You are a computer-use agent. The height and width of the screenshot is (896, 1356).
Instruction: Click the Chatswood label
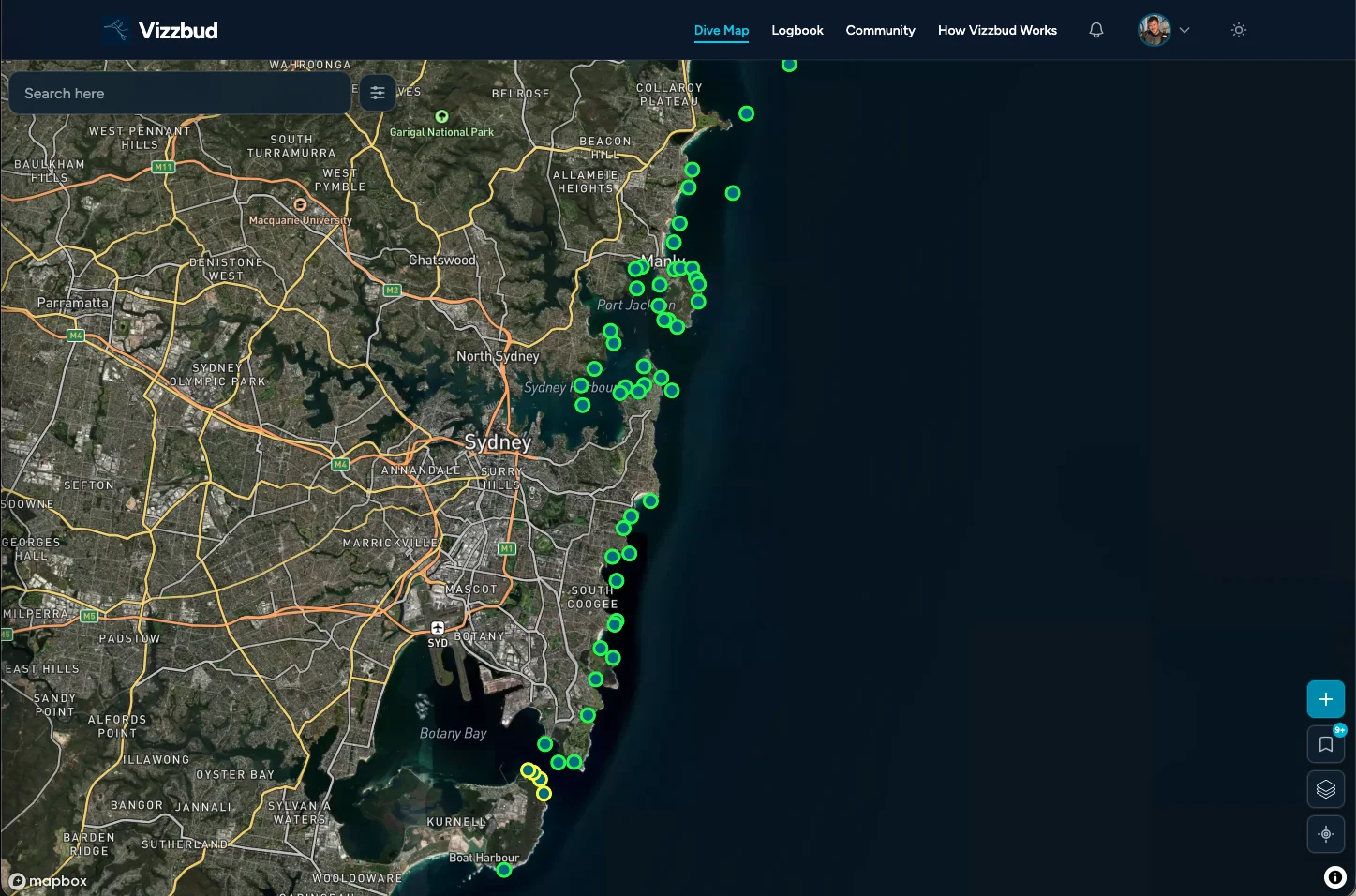click(x=442, y=260)
